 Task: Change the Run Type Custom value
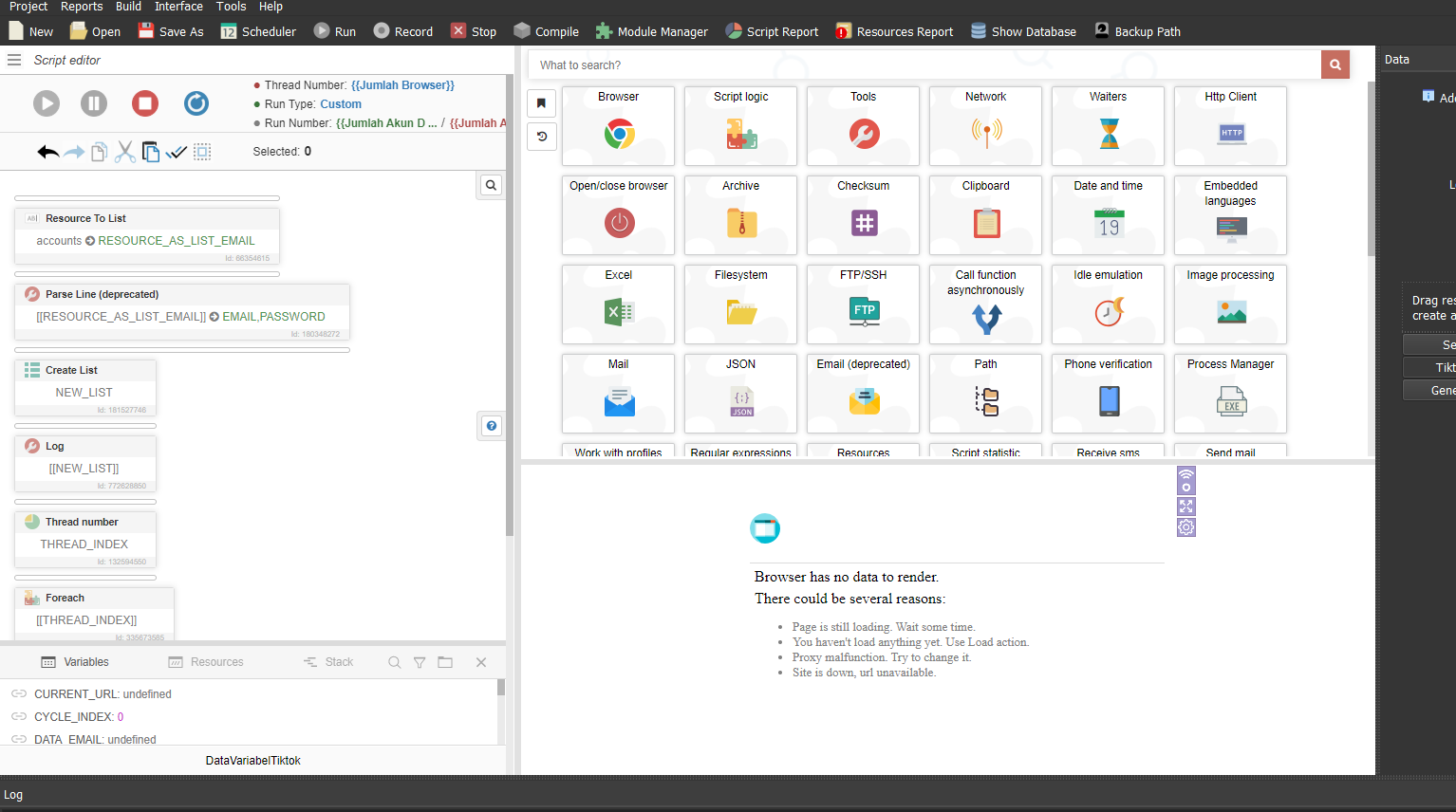[341, 104]
